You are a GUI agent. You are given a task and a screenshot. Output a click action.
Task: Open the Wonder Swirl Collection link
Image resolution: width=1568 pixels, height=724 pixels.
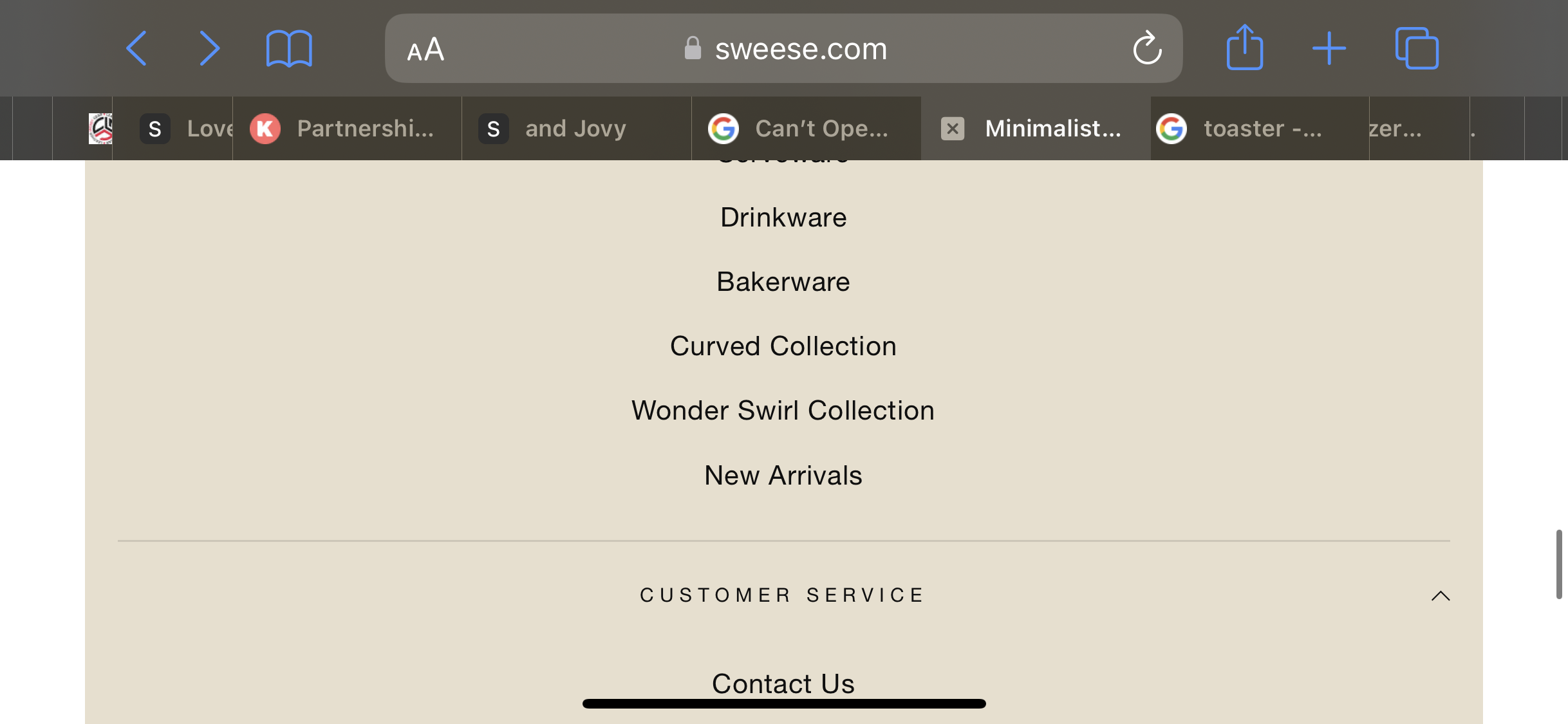pos(783,411)
